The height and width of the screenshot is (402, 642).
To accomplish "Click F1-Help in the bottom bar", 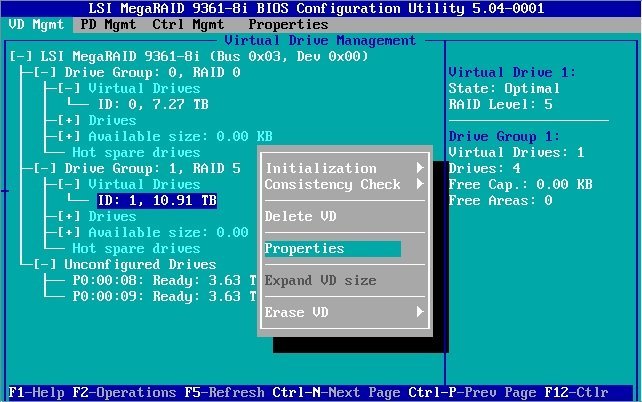I will point(36,393).
